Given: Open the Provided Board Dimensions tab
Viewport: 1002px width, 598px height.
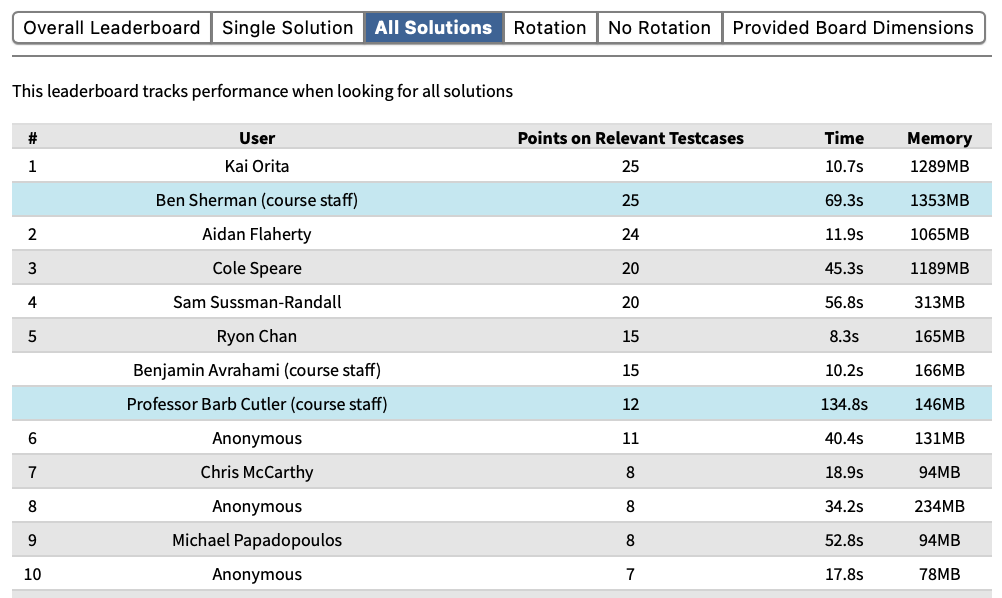Looking at the screenshot, I should (x=853, y=28).
